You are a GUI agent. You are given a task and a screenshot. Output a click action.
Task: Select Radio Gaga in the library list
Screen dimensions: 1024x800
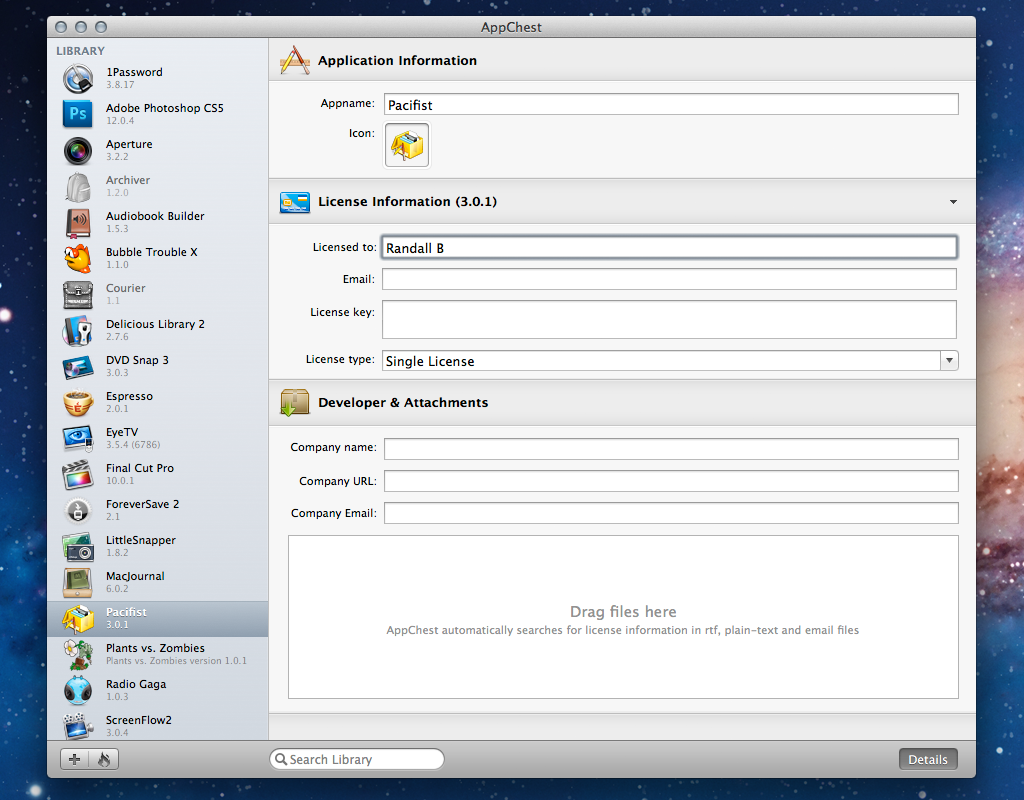click(x=157, y=690)
